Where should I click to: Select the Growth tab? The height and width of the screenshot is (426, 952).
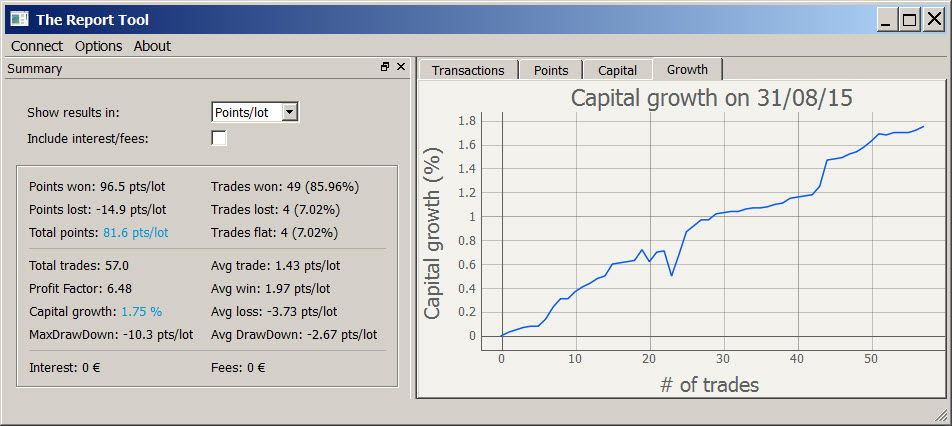click(687, 69)
